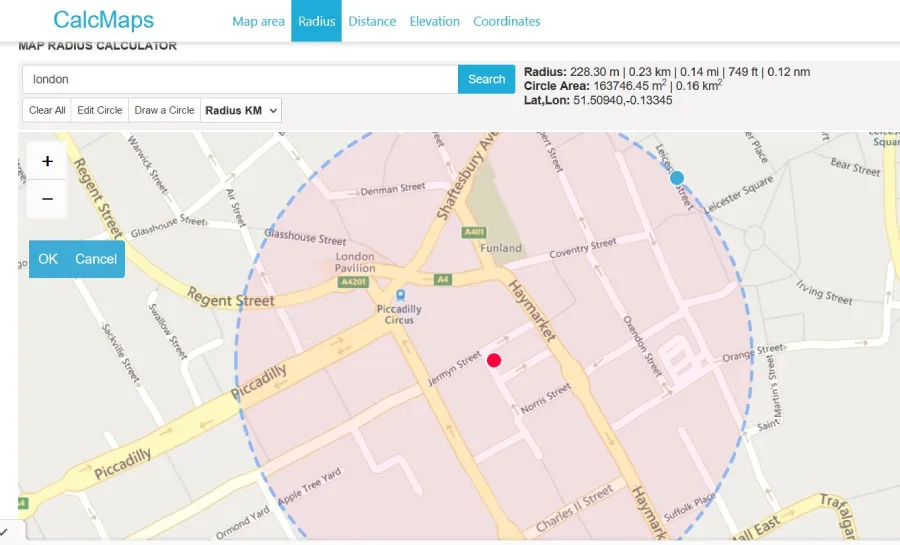Click the Search button
Screen dimensions: 900x545
point(486,79)
